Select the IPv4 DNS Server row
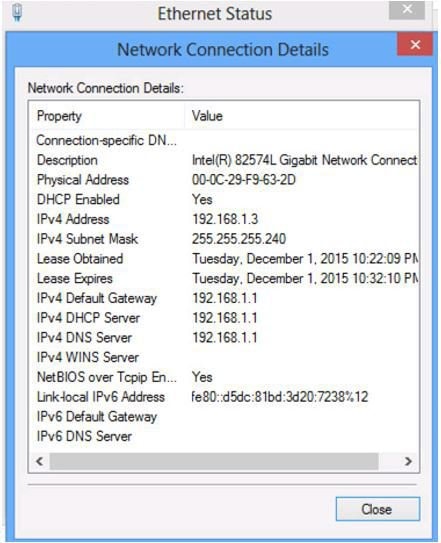 click(224, 338)
